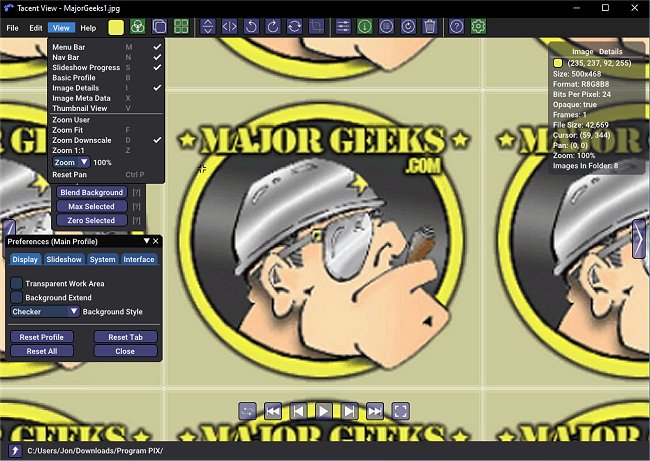This screenshot has width=650, height=461.
Task: Switch to the Interface preferences tab
Action: [x=139, y=260]
